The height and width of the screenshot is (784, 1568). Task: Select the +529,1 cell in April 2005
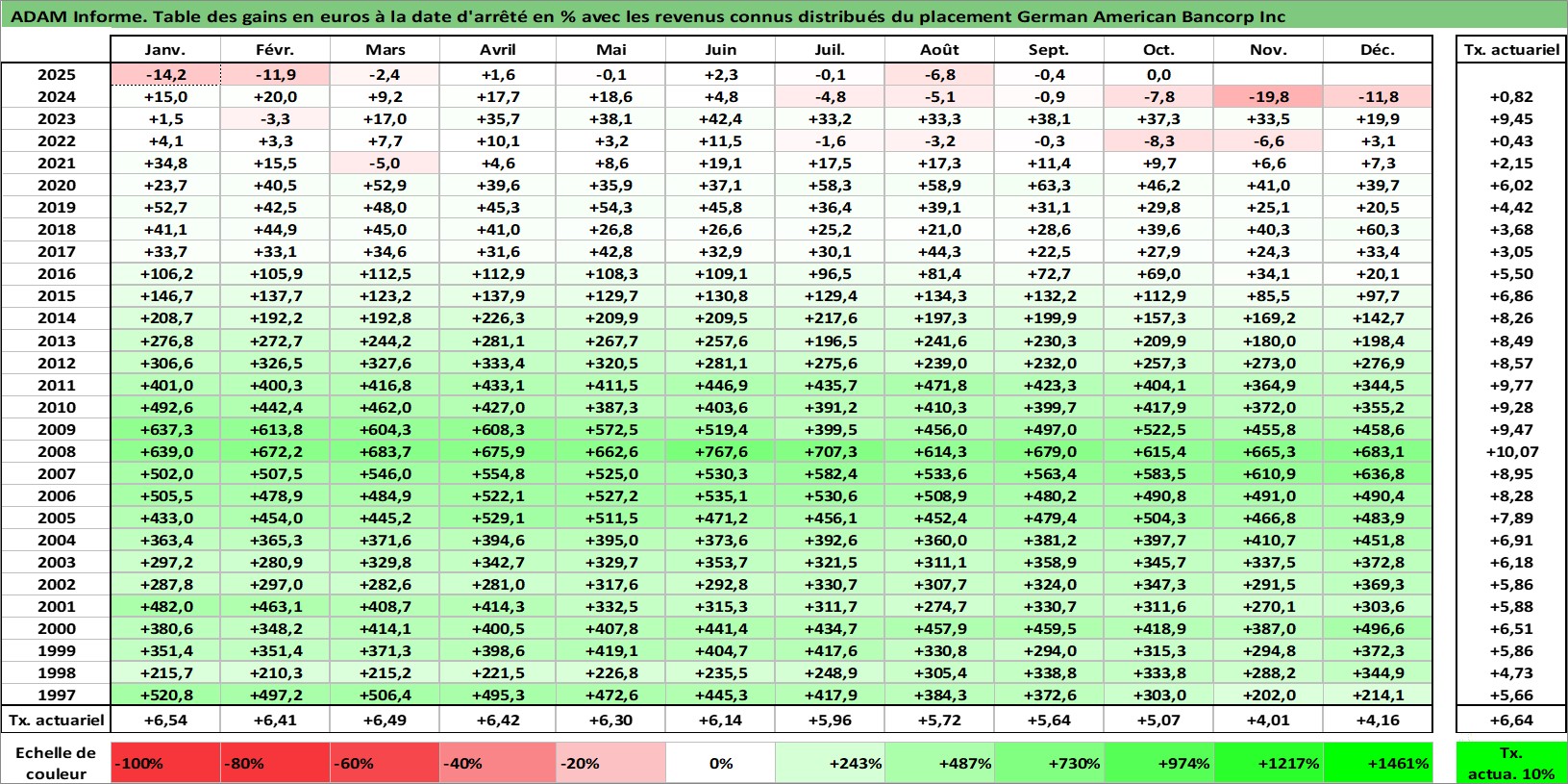[497, 518]
